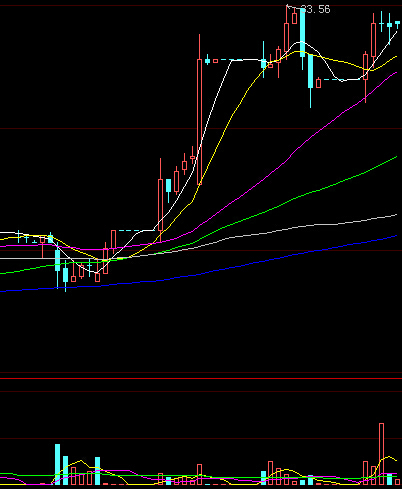Click the green line in the volume pane

200,476
